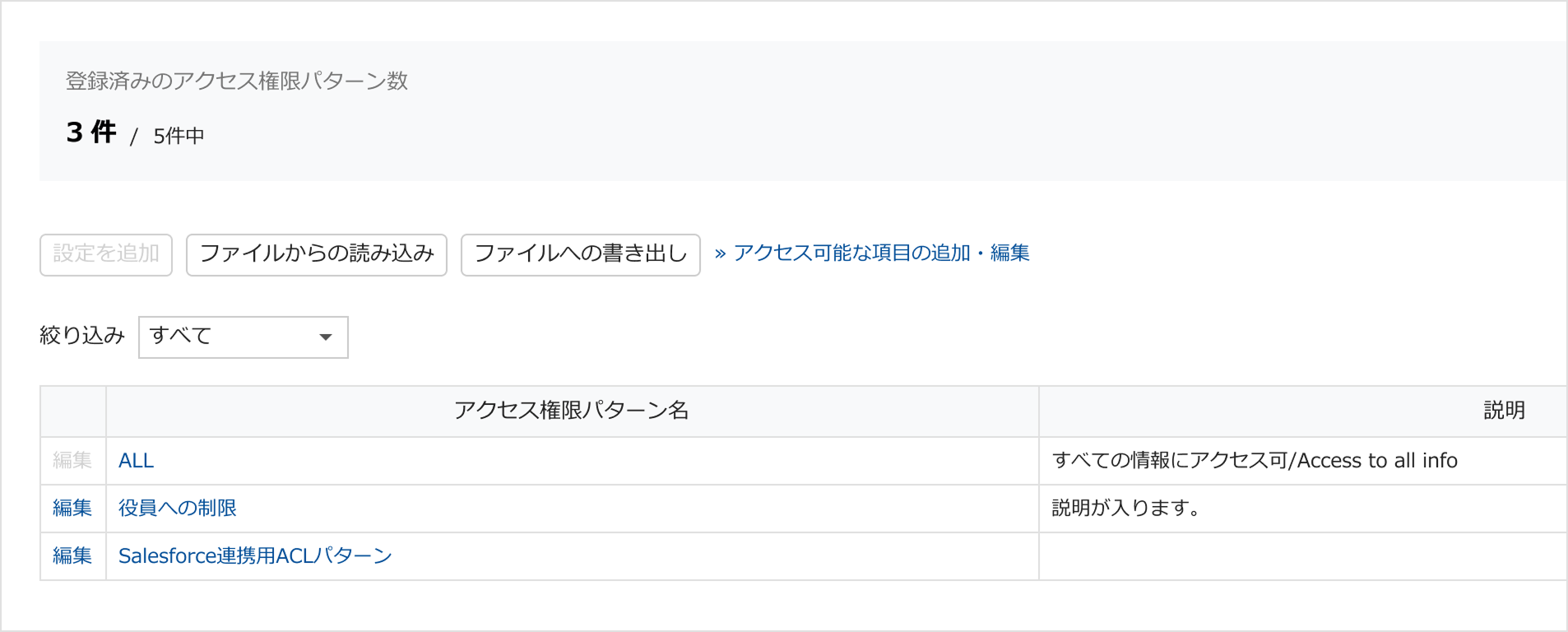Click 編集 for the Salesforce連携用ACLパターン row
Viewport: 1568px width, 632px height.
pyautogui.click(x=72, y=556)
